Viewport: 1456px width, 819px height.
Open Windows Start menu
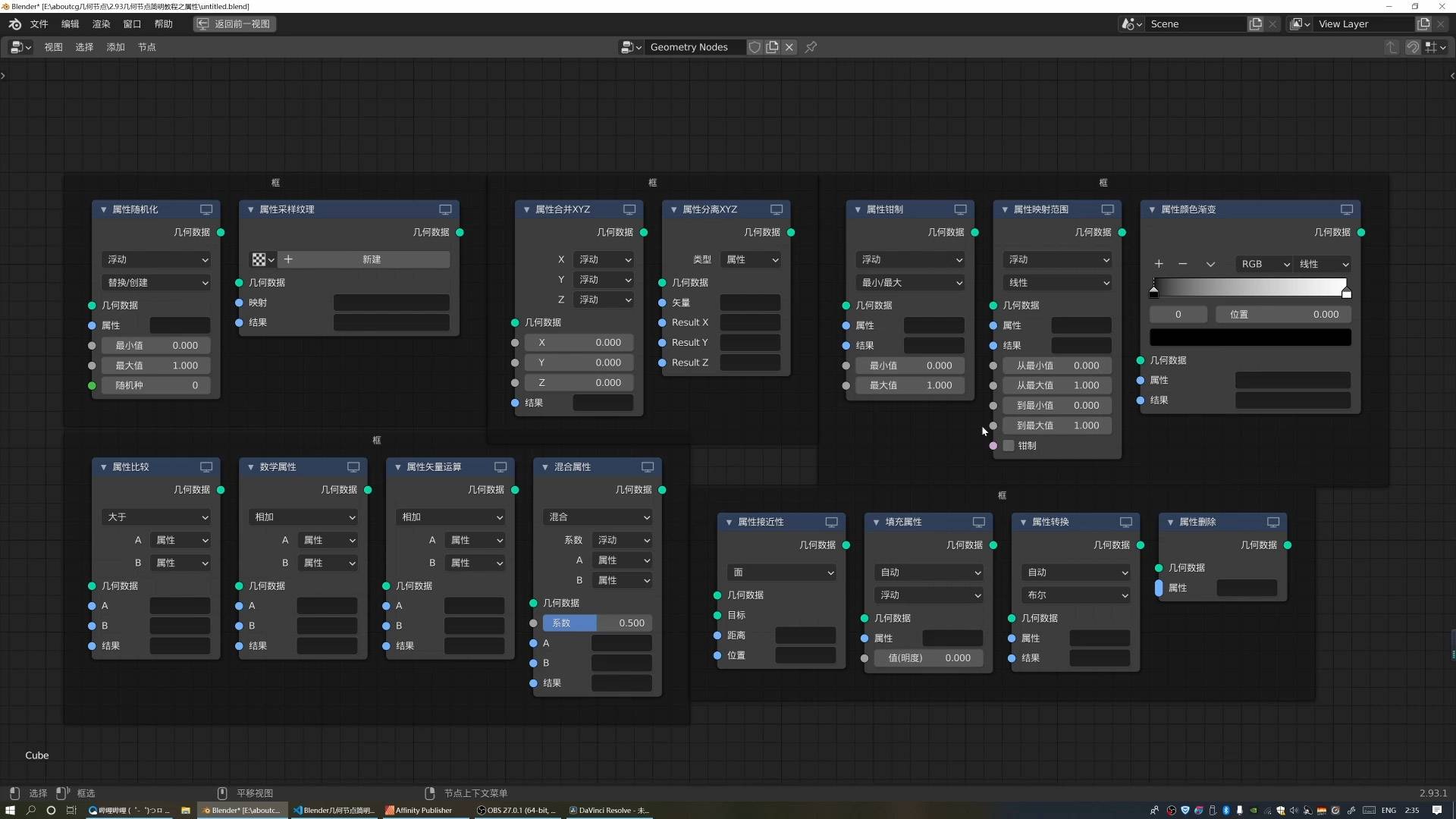point(11,810)
